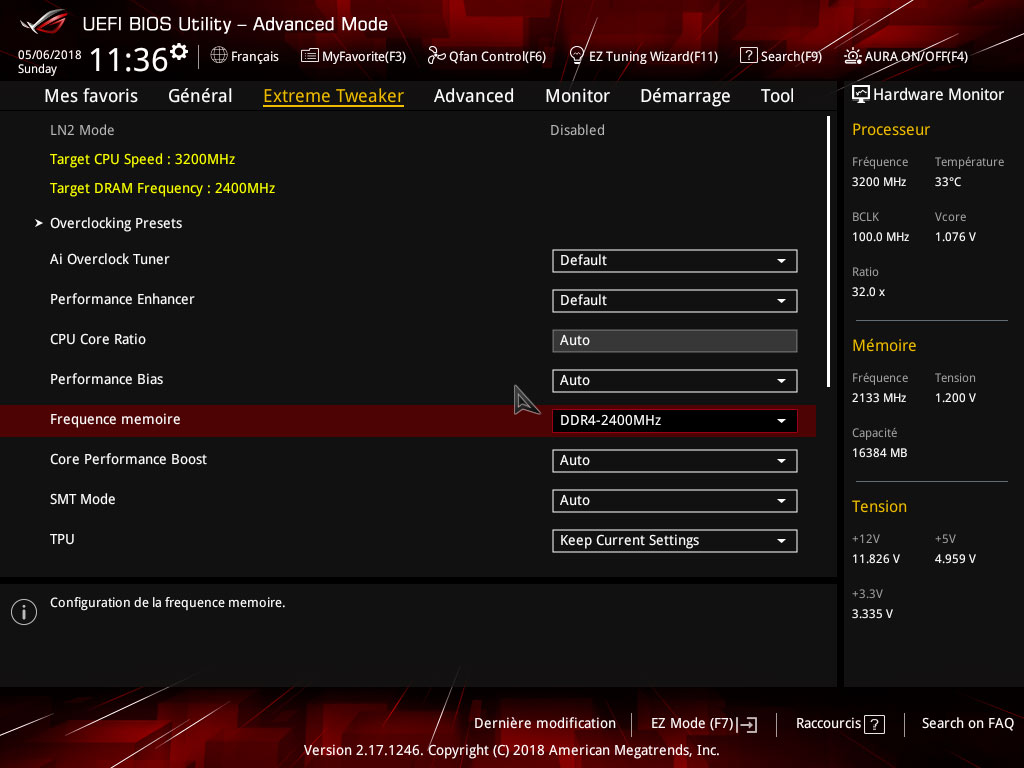
Task: Open the Core Performance Boost dropdown
Action: pyautogui.click(x=675, y=460)
